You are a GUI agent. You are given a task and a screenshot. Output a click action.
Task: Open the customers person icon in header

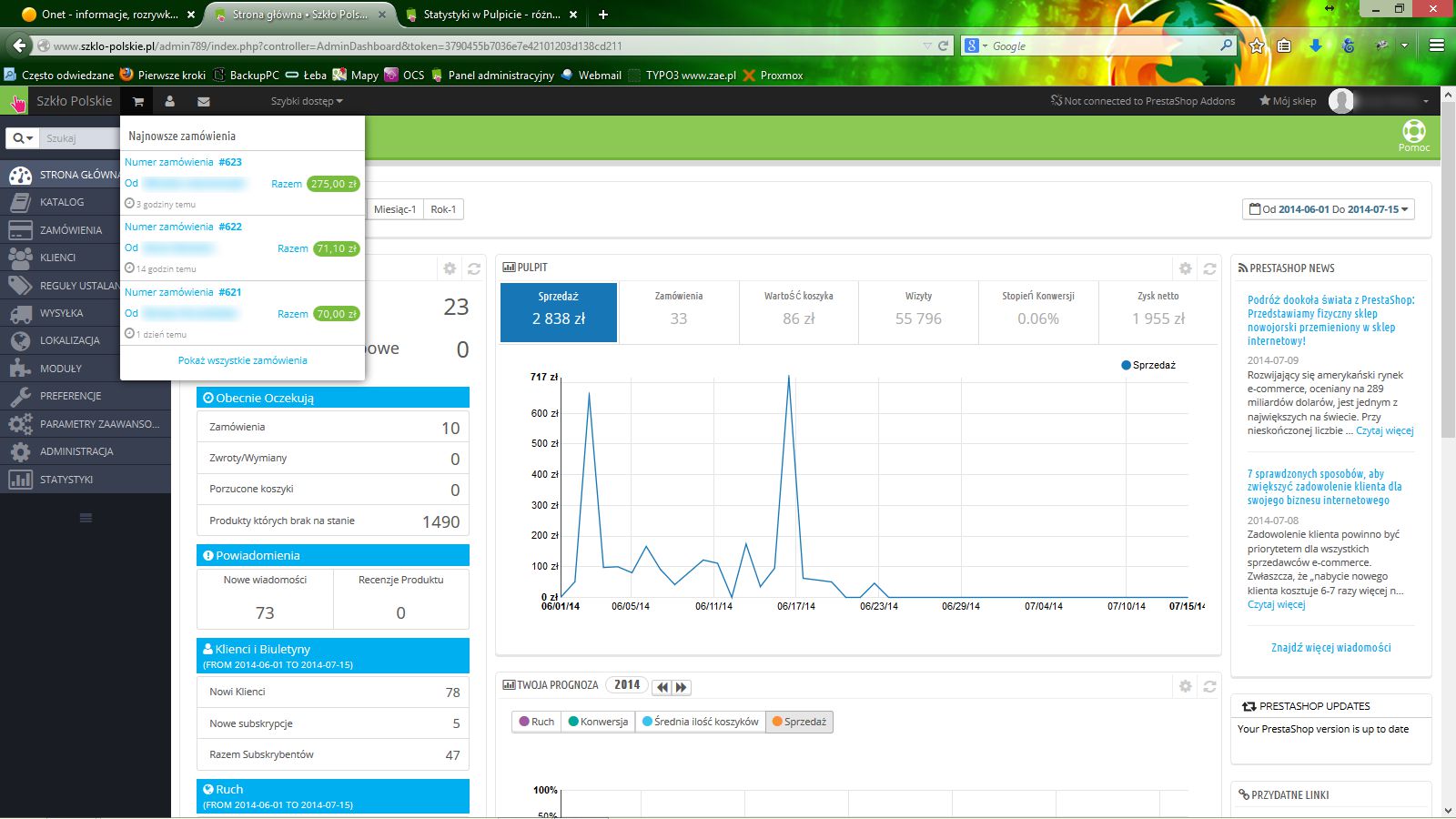(169, 102)
